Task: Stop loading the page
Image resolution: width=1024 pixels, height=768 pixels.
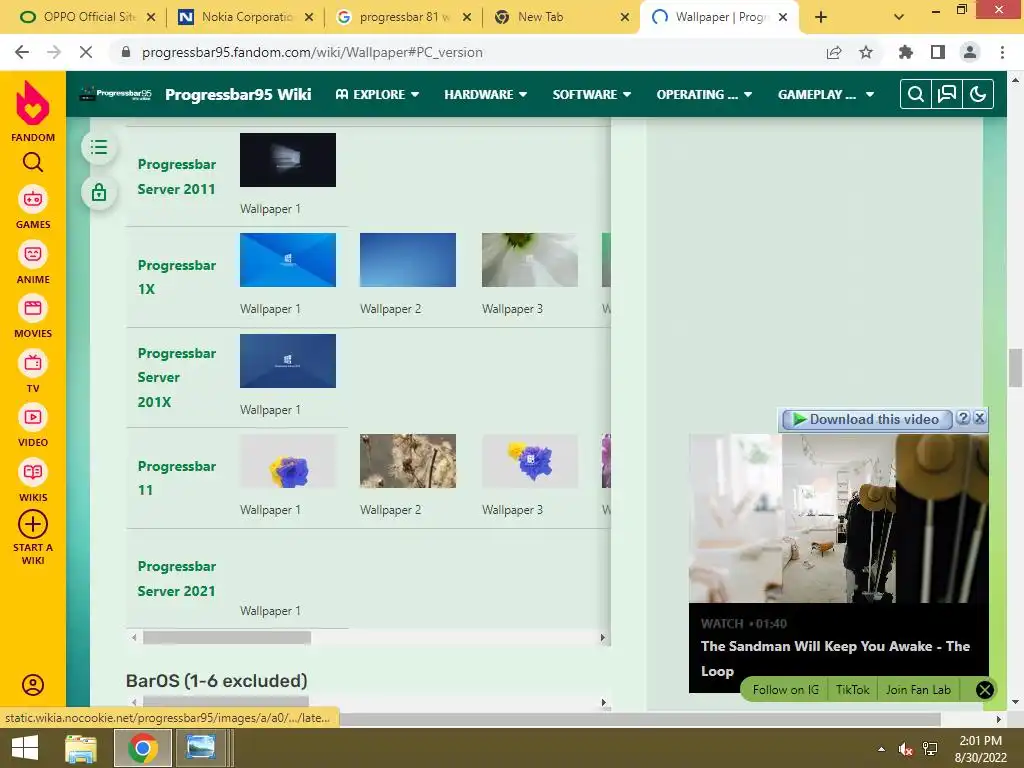Action: [86, 52]
